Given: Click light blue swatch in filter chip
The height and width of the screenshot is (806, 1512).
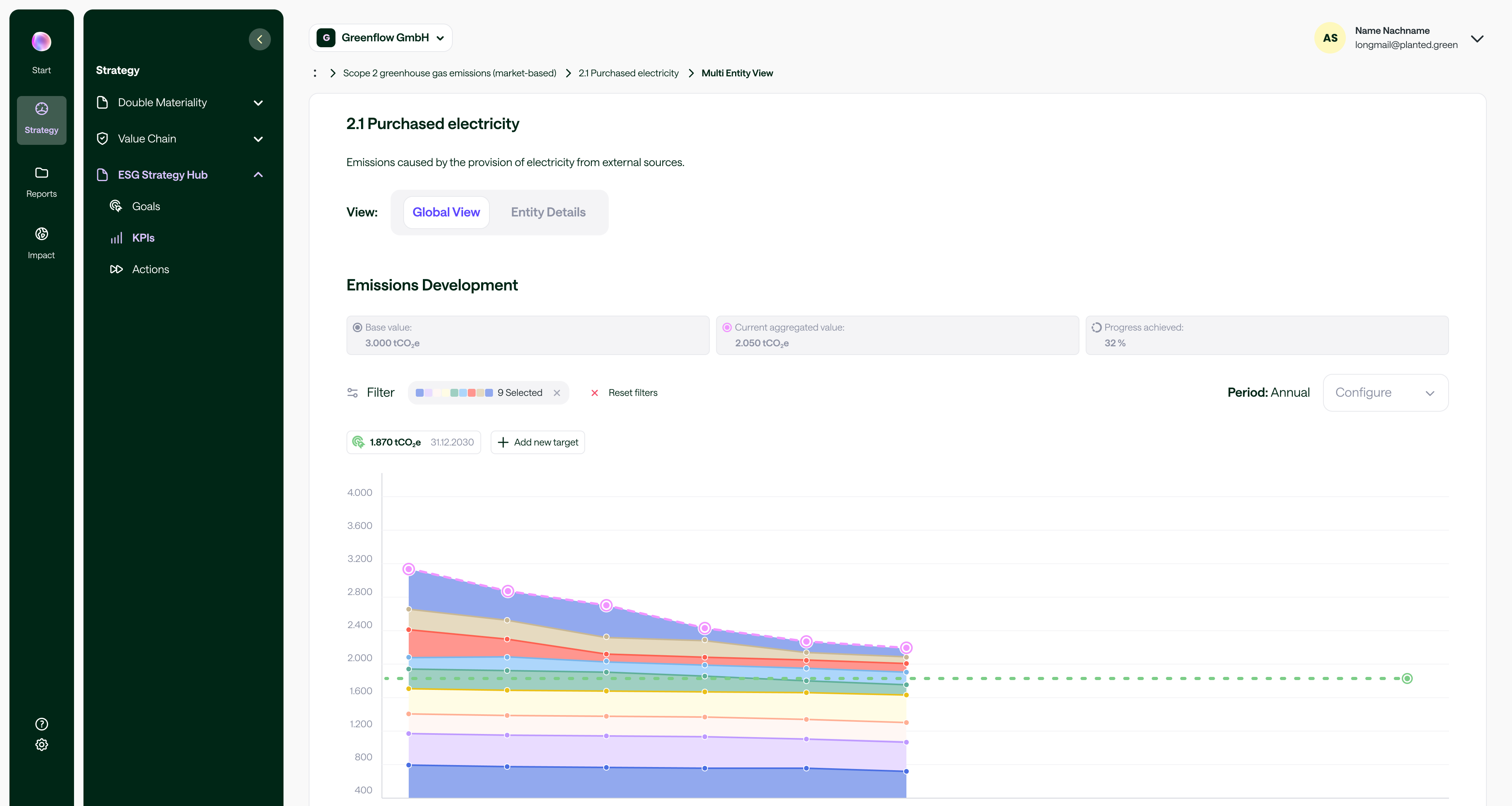Looking at the screenshot, I should tap(463, 393).
